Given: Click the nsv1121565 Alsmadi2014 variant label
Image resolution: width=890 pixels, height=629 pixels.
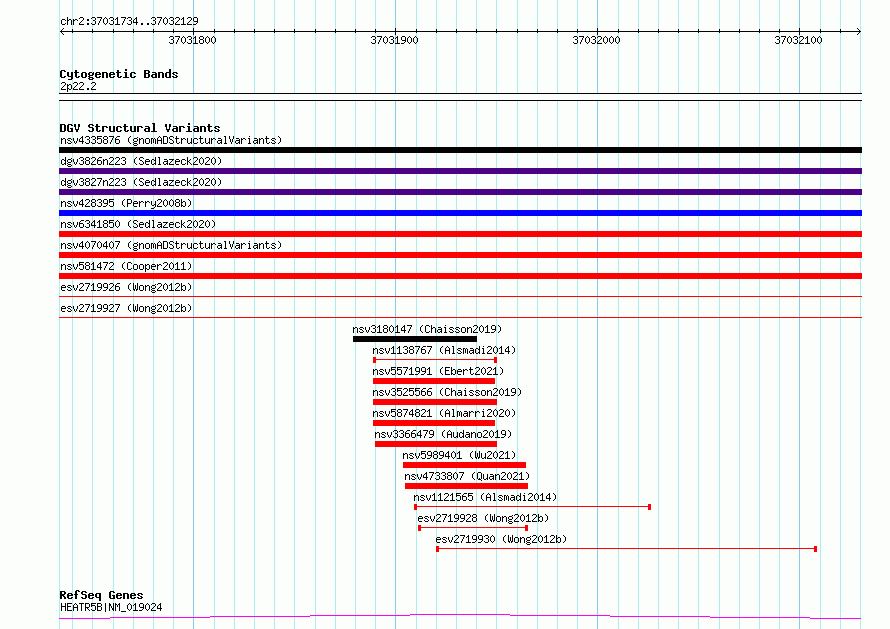Looking at the screenshot, I should tap(485, 497).
